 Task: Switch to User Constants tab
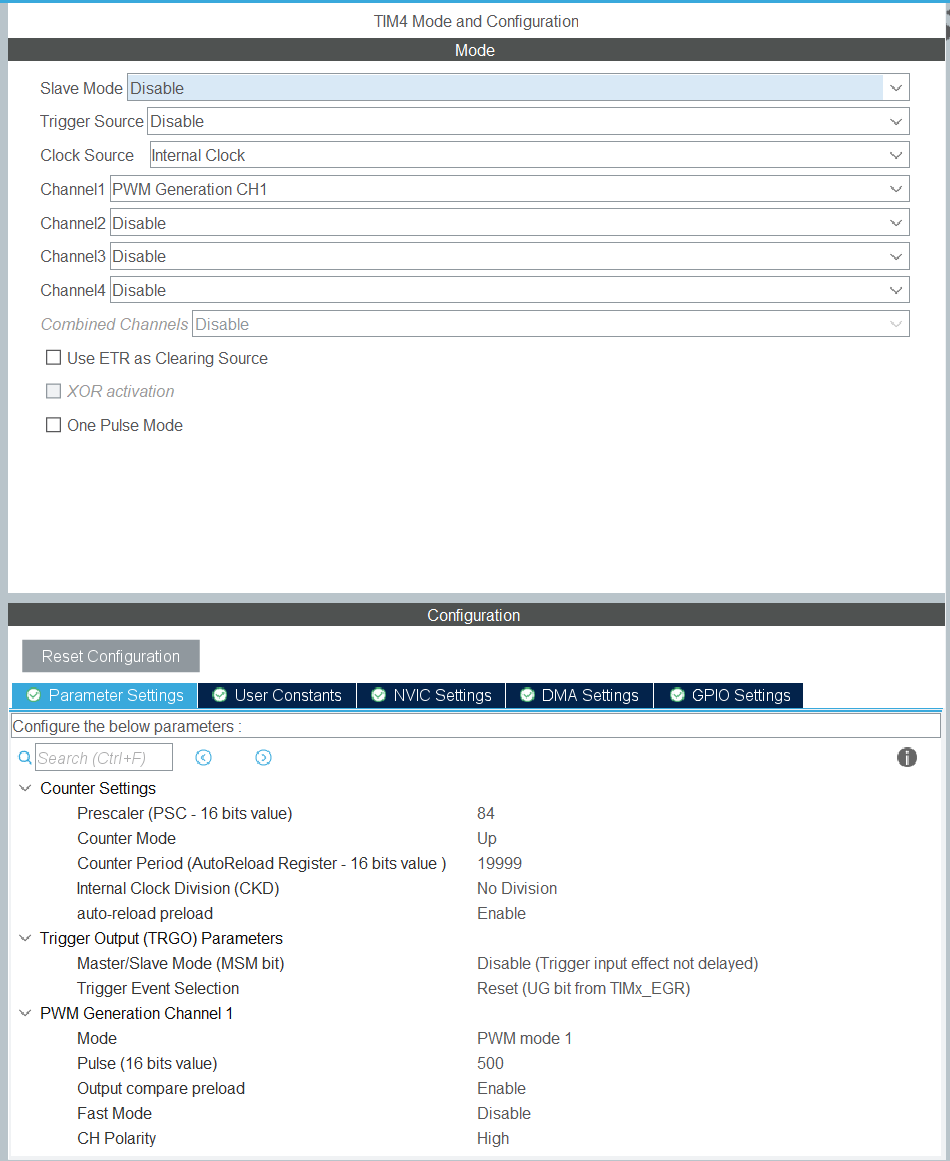tap(277, 695)
